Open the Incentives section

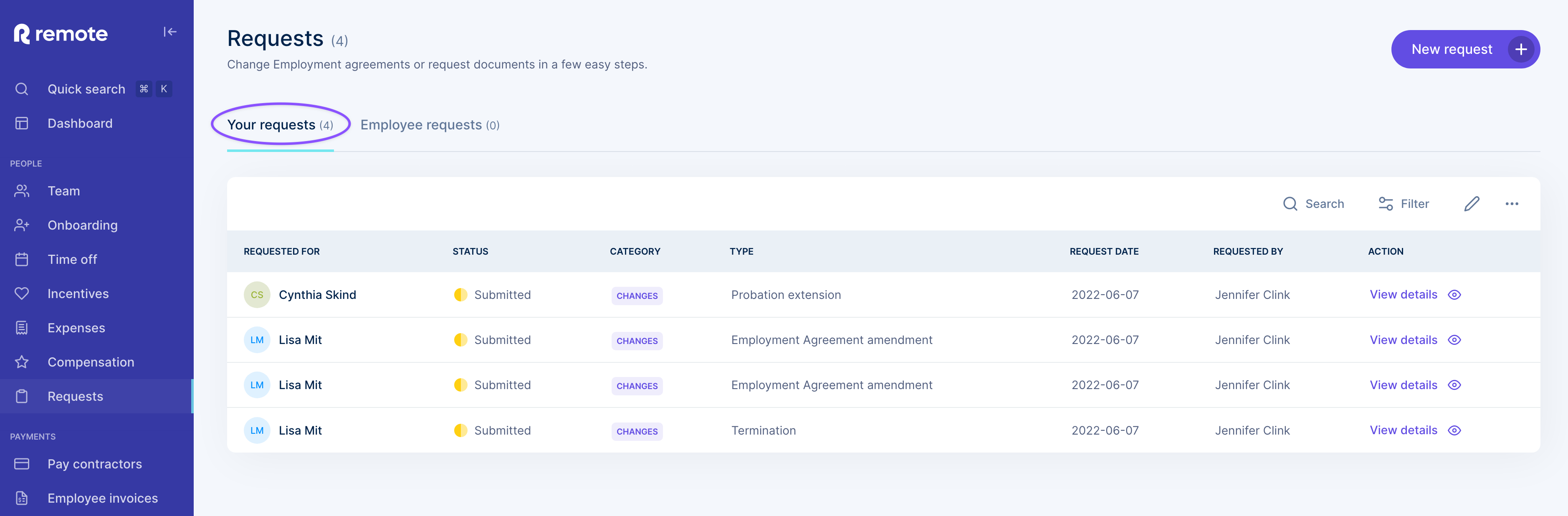click(x=78, y=293)
